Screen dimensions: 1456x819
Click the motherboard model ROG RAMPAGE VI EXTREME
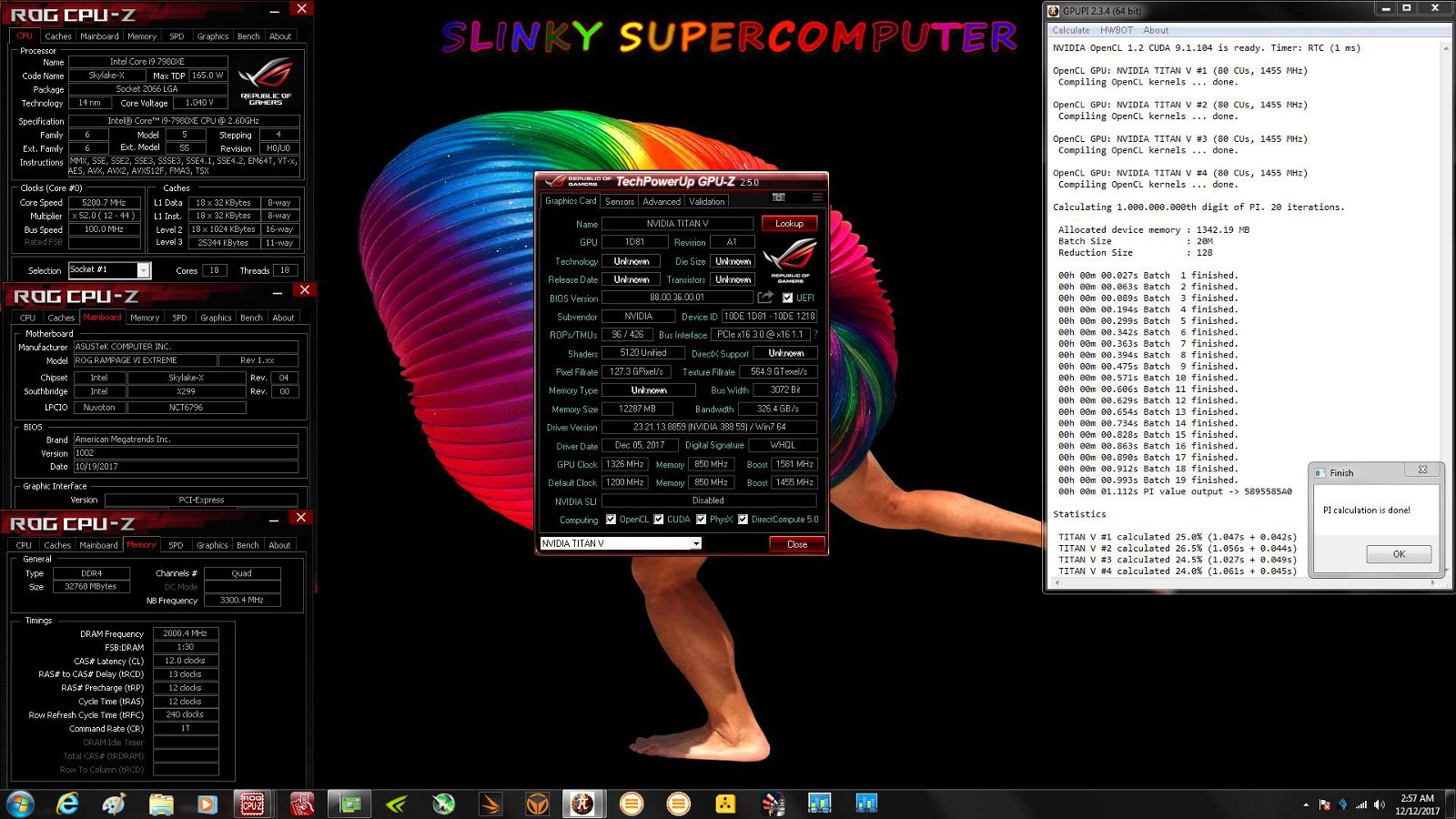(145, 360)
